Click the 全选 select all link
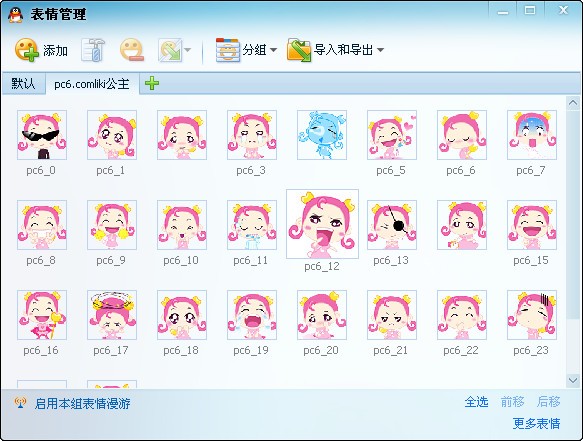The image size is (583, 441). 476,402
